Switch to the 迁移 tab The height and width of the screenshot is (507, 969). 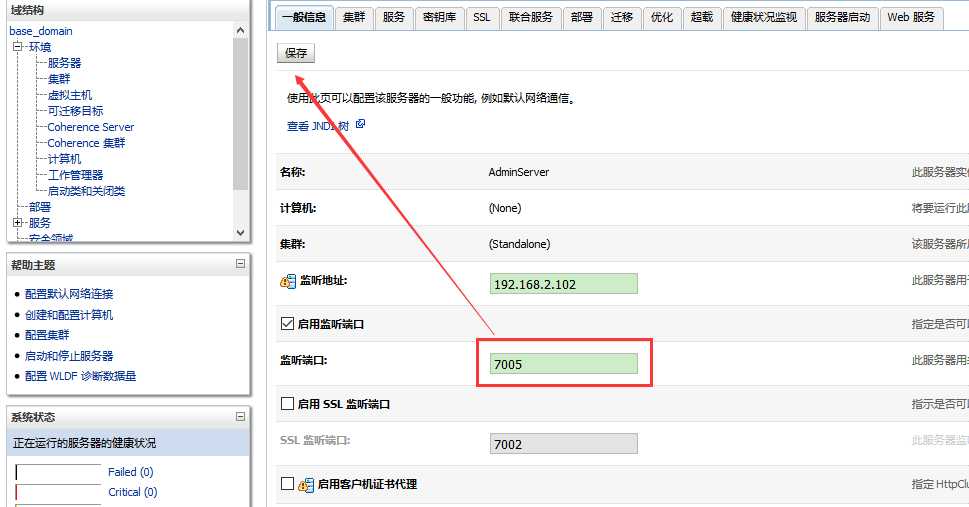622,18
